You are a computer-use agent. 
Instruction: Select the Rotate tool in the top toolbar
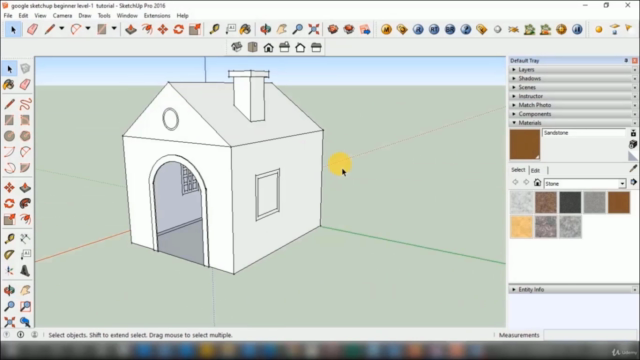tap(179, 29)
